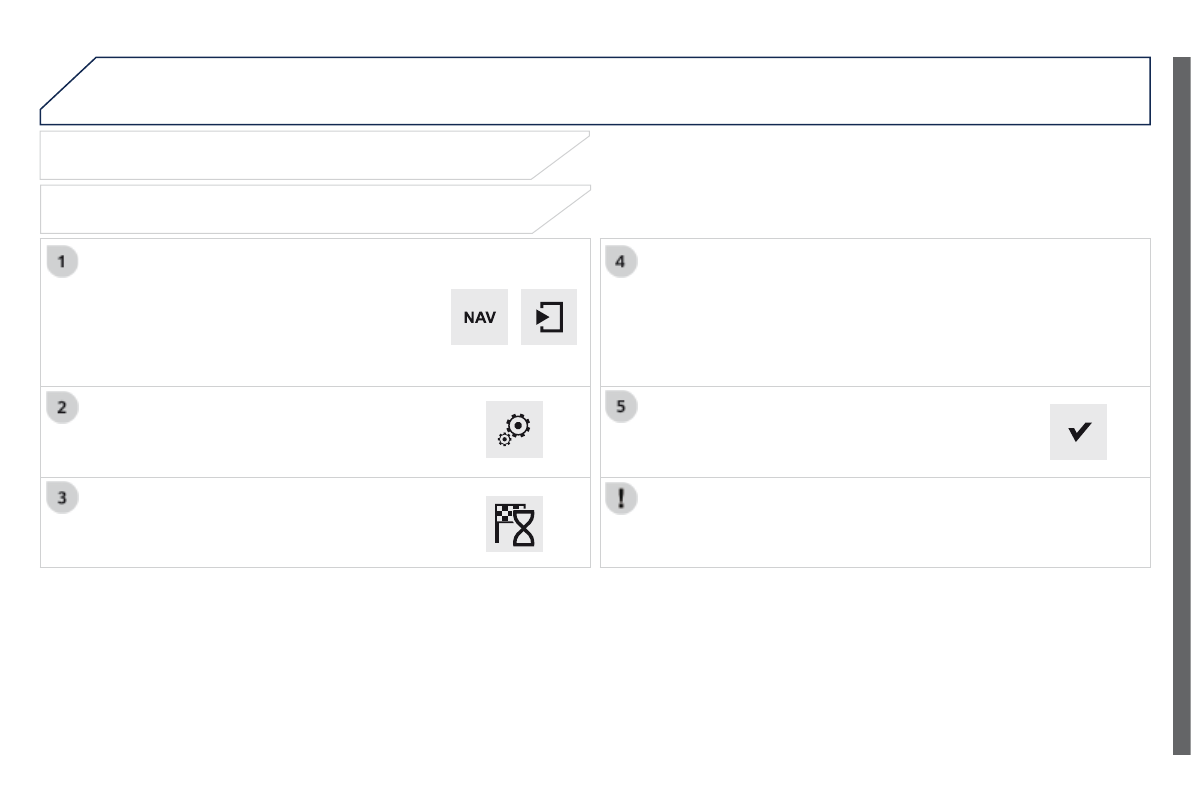Image resolution: width=1191 pixels, height=794 pixels.
Task: Open the gears settings icon
Action: pos(514,430)
